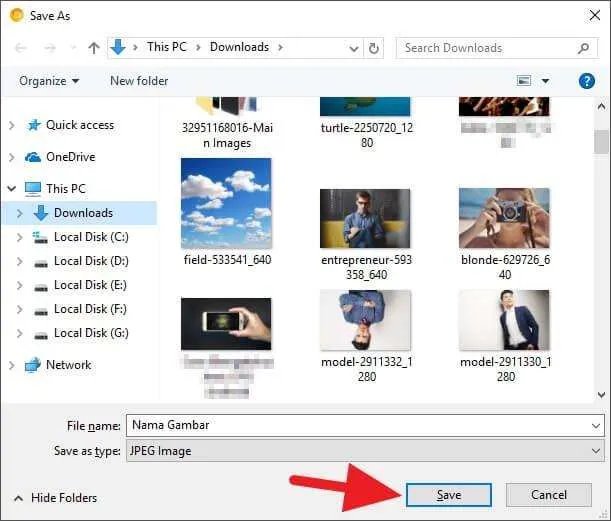Select the model-2911330_1280 image

(504, 320)
